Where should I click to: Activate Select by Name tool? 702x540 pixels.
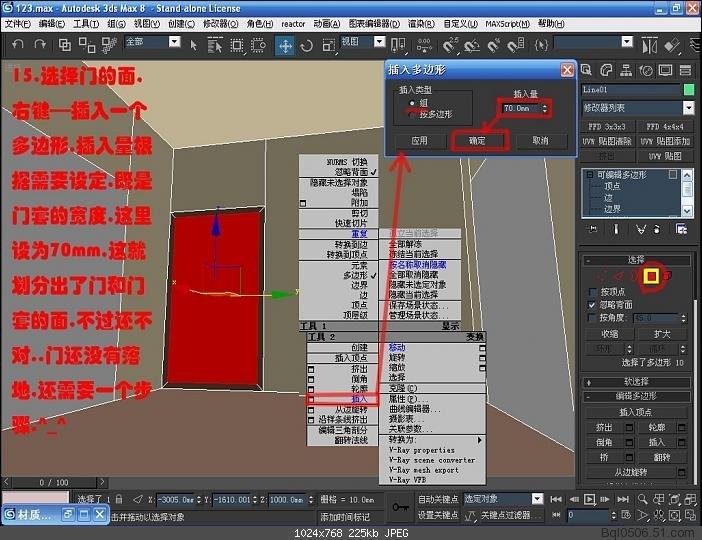pyautogui.click(x=215, y=45)
